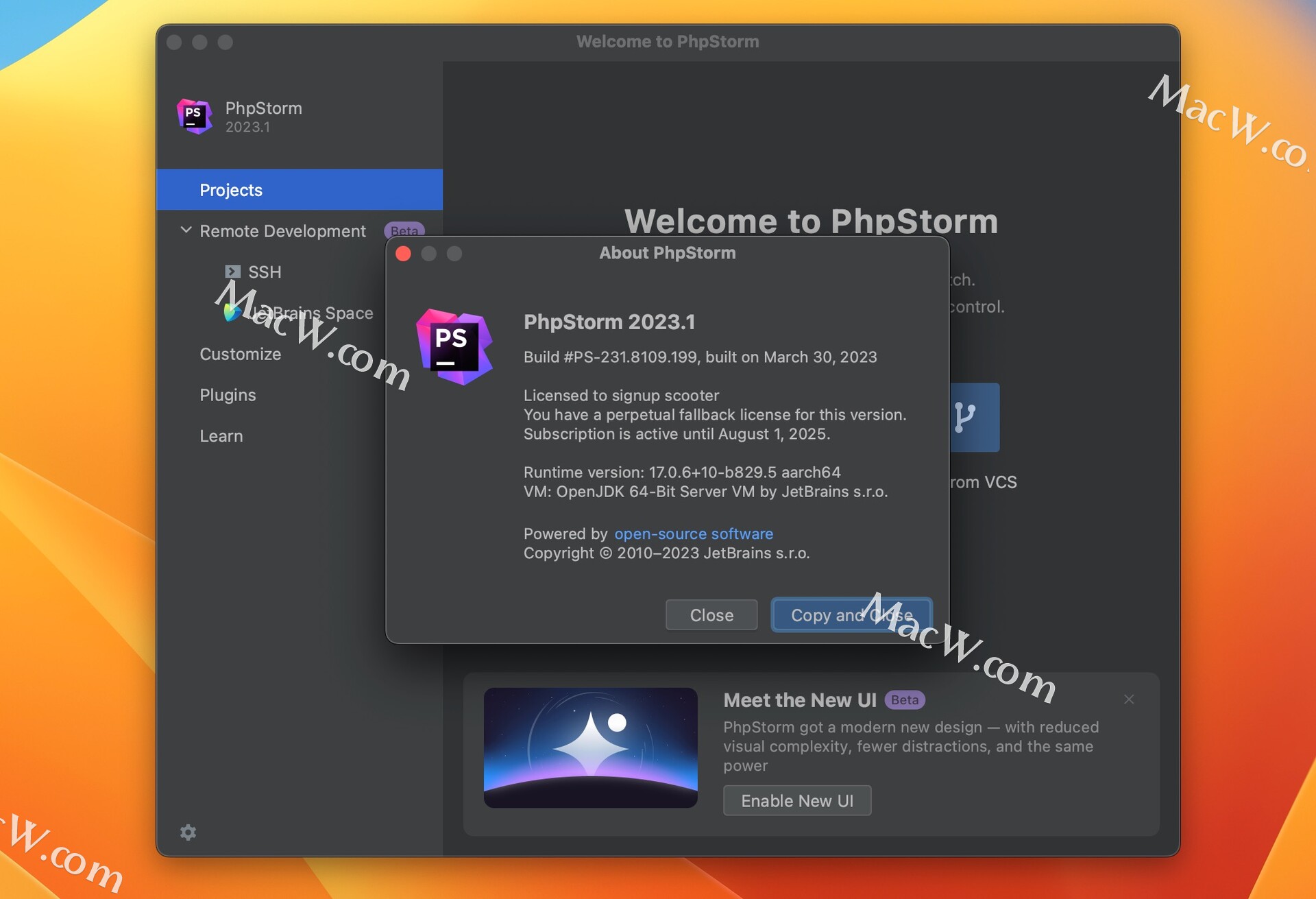Click the Close button in About dialog
Screen dimensions: 1316x899
711,615
